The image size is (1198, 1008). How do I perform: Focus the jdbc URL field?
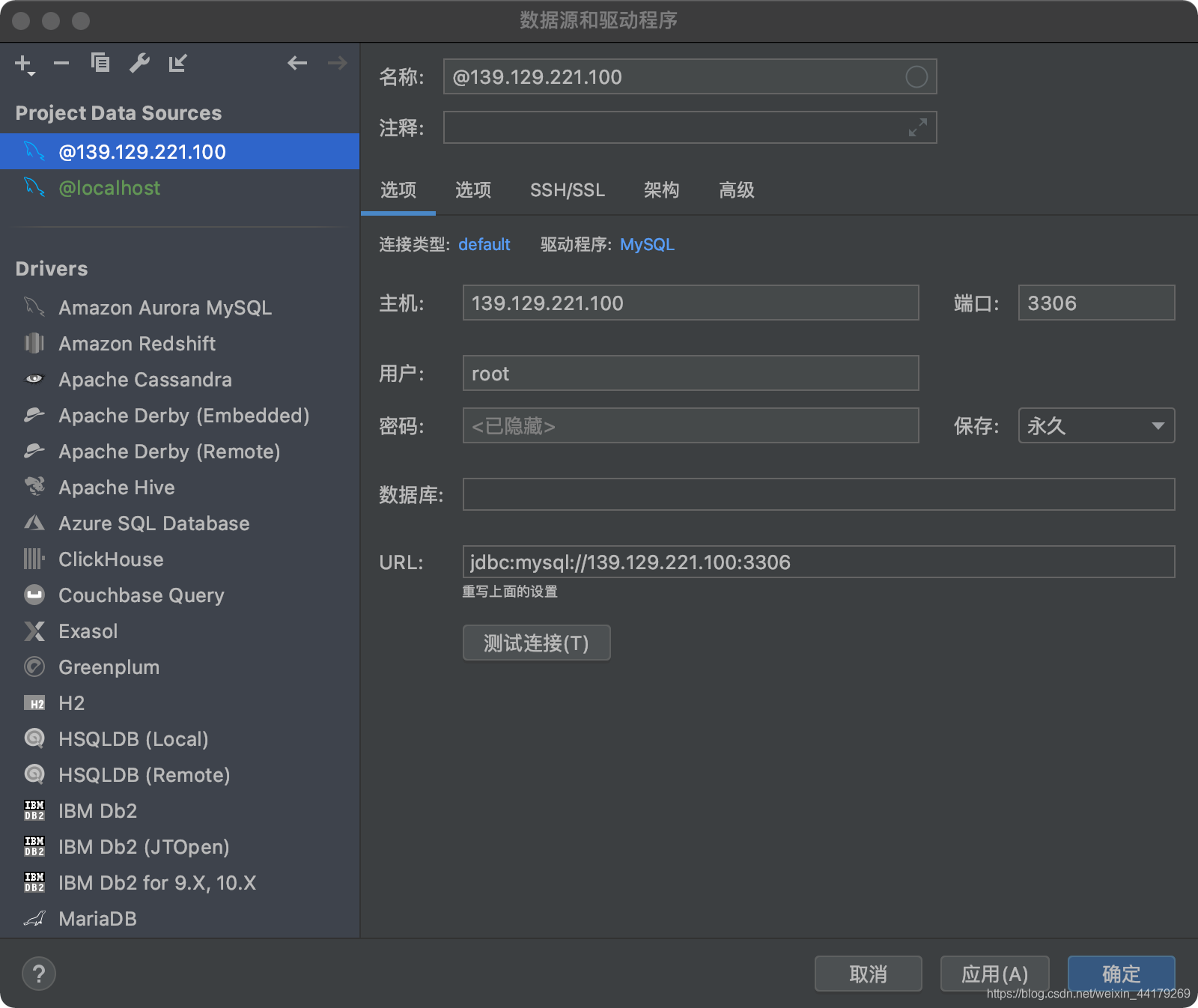(818, 562)
